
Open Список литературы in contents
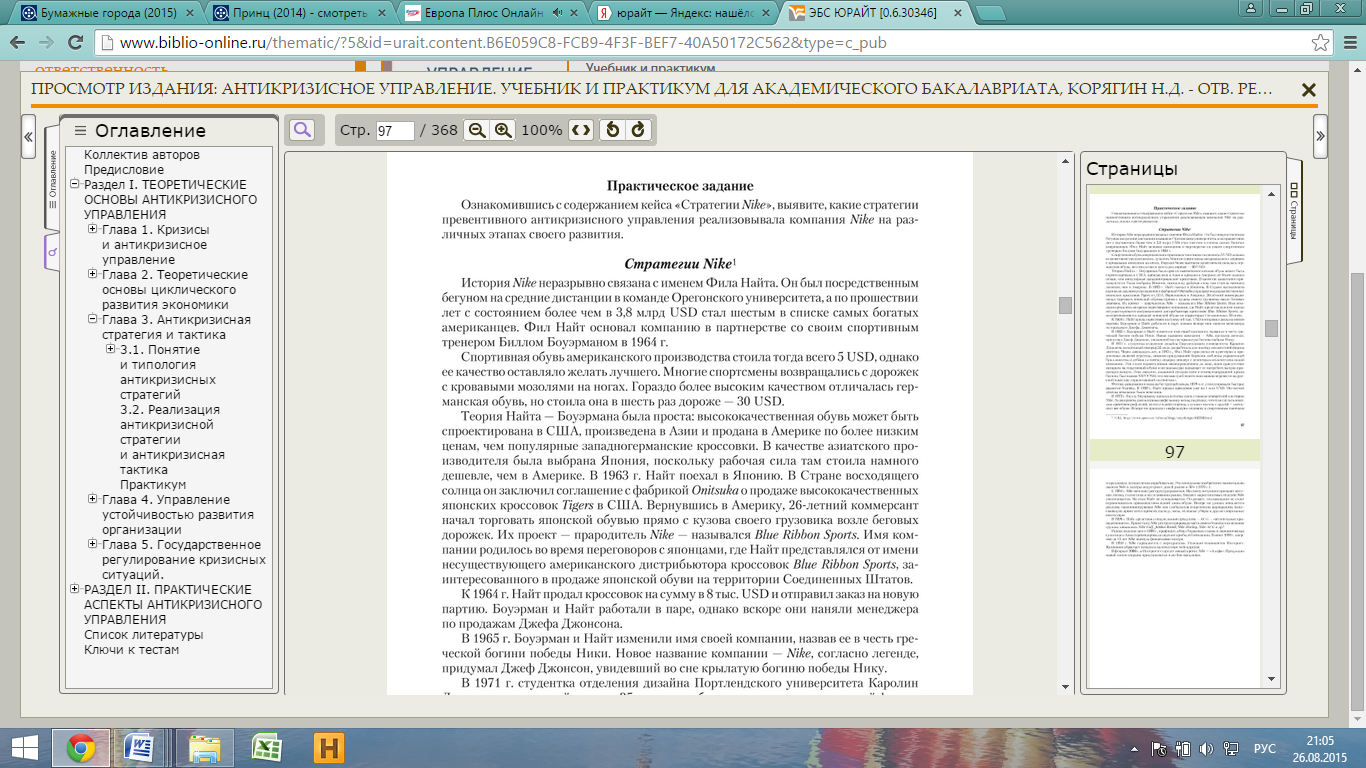coord(143,635)
